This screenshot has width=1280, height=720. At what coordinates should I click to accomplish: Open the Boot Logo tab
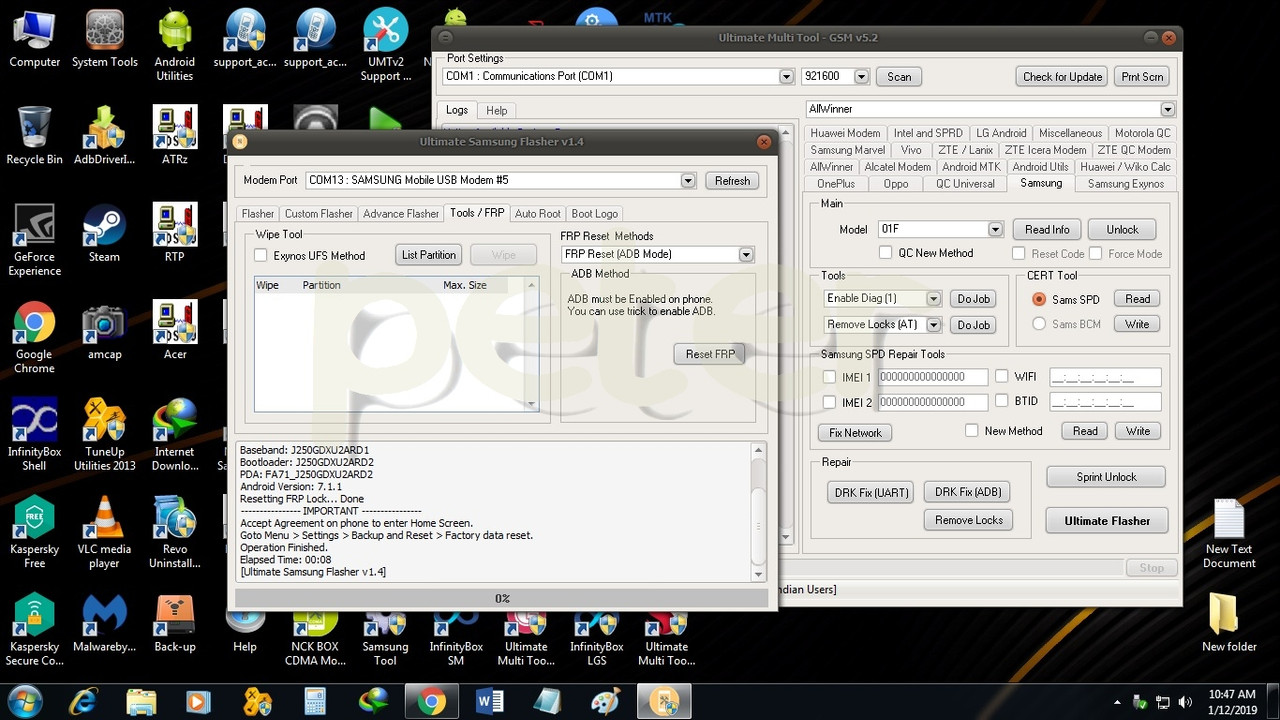point(594,214)
